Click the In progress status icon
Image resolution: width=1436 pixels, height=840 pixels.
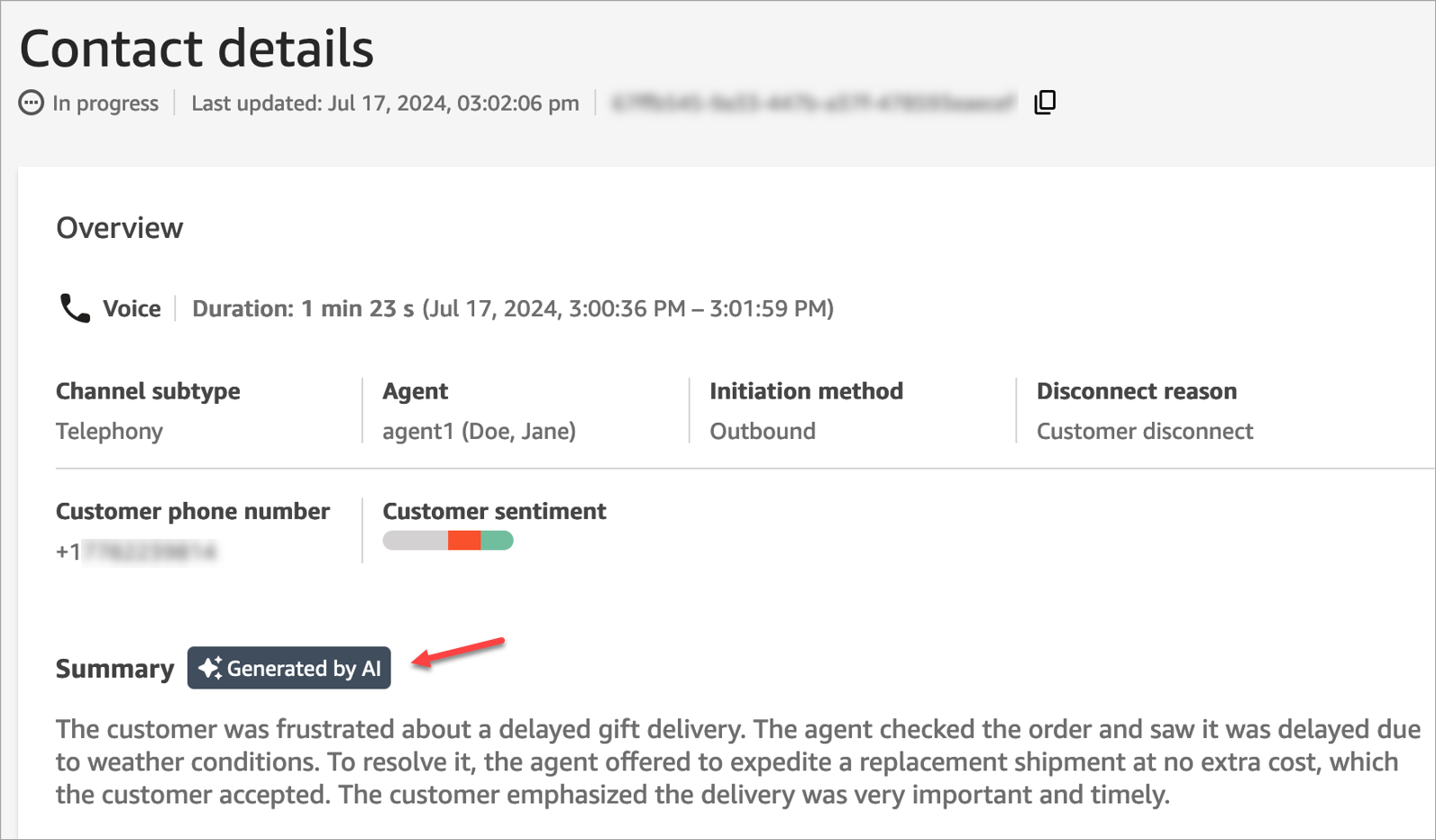click(x=31, y=103)
